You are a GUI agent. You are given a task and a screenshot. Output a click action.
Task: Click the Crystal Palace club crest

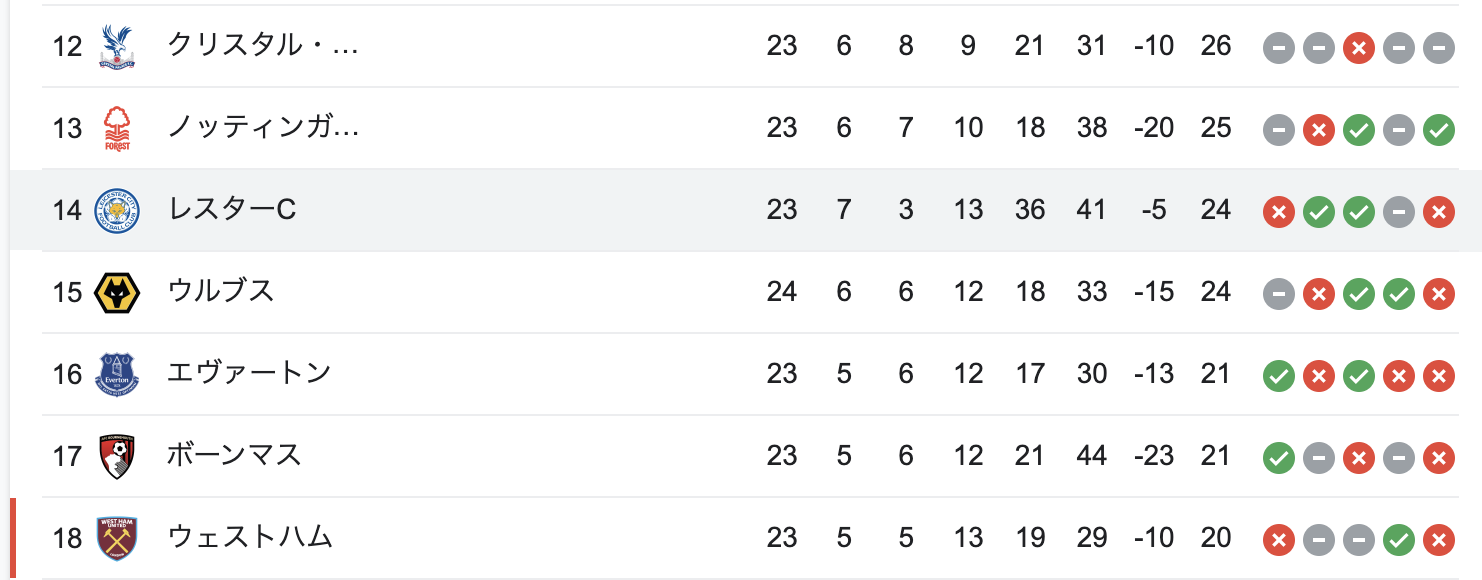pyautogui.click(x=117, y=46)
